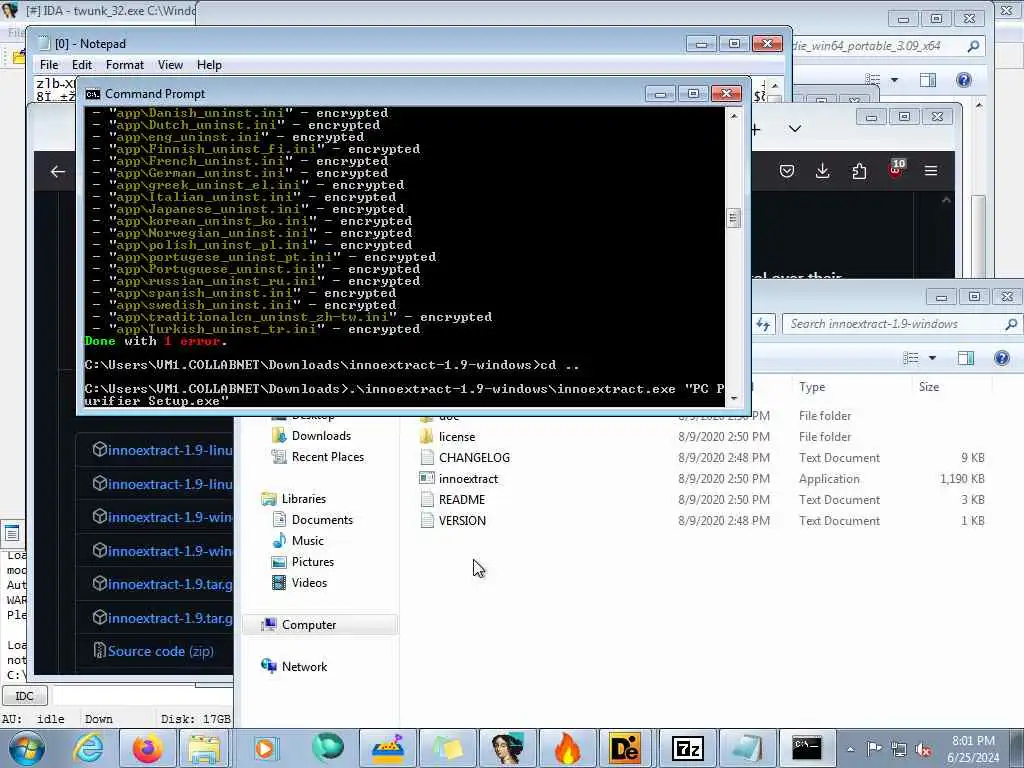Image resolution: width=1024 pixels, height=768 pixels.
Task: Select the VERSION text document
Action: click(x=462, y=520)
